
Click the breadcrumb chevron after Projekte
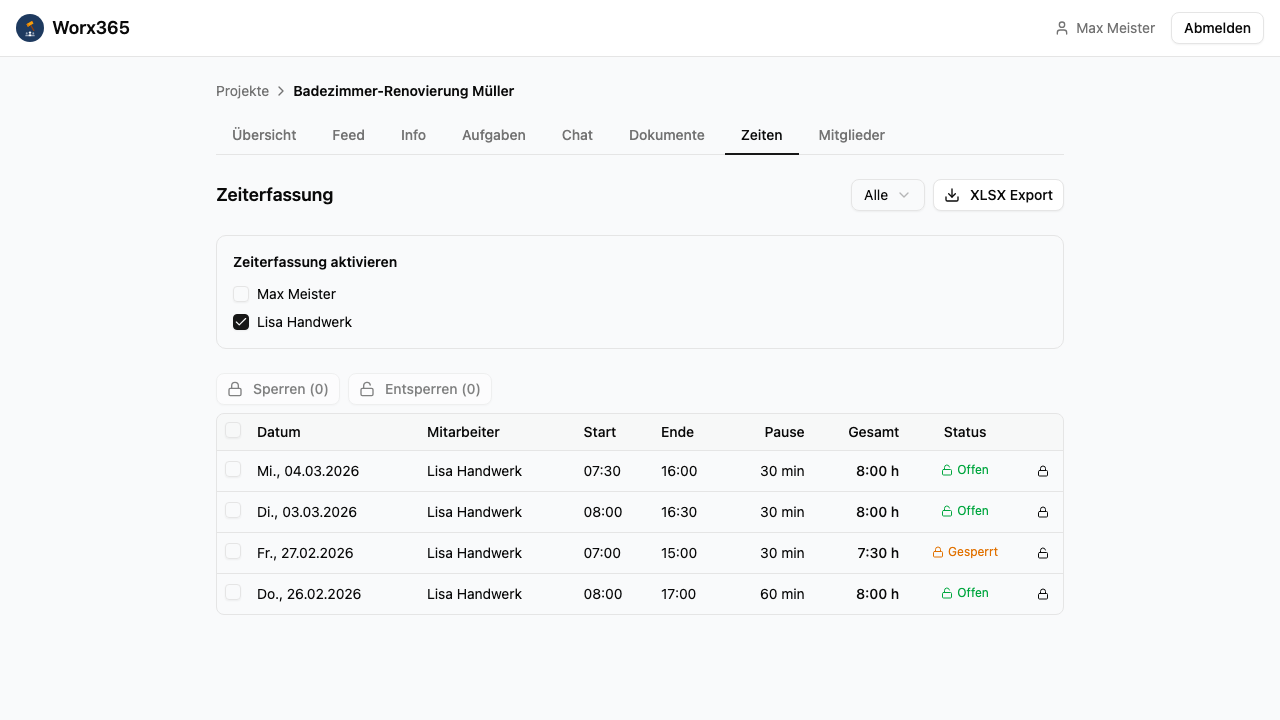pyautogui.click(x=281, y=91)
